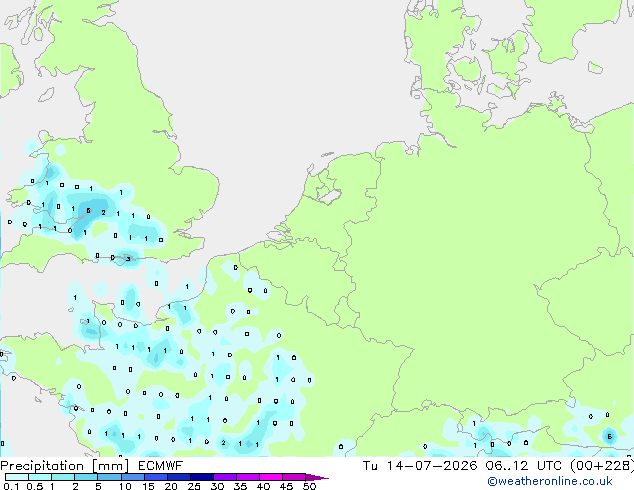This screenshot has width=634, height=490.
Task: Select the magenta swatch between 40 and 45
Action: (271, 477)
